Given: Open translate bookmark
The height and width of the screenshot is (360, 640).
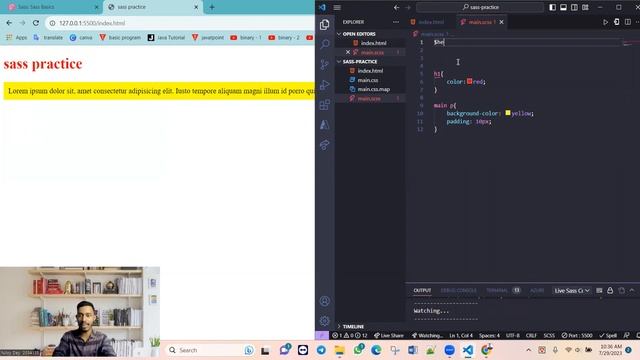Looking at the screenshot, I should coord(49,38).
